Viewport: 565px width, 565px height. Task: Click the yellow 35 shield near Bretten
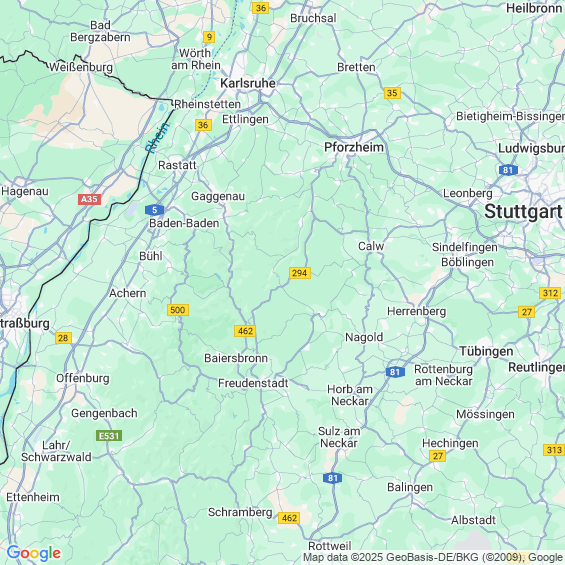pos(392,93)
